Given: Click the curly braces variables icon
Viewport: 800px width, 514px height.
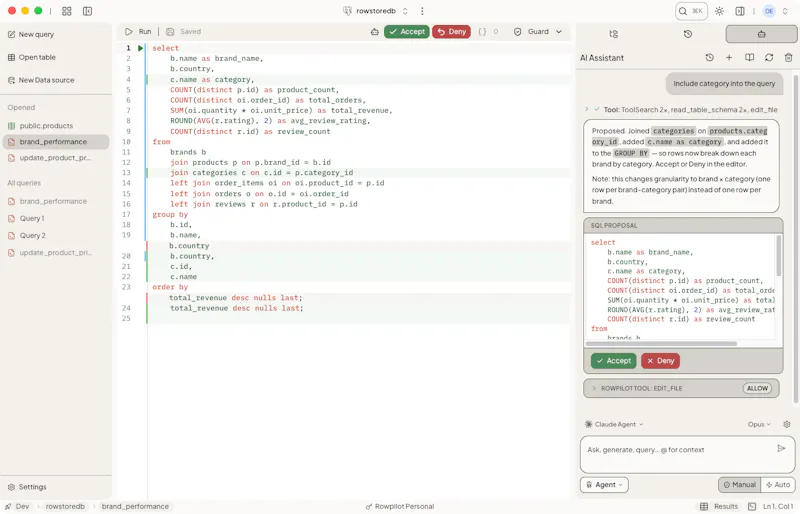Looking at the screenshot, I should tap(482, 32).
